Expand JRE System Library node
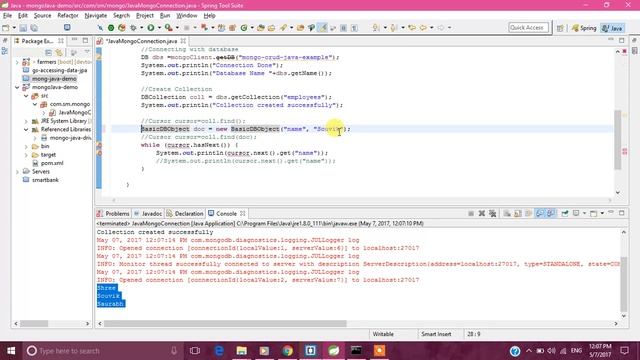The image size is (640, 360). click(26, 121)
